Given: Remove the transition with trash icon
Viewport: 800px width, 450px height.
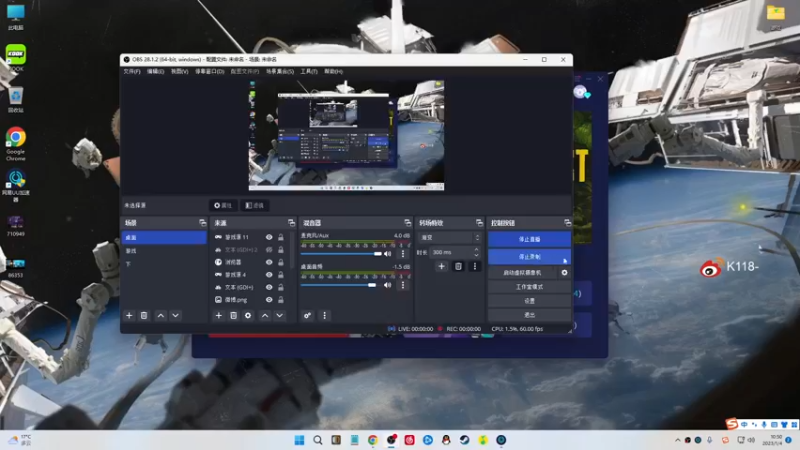Looking at the screenshot, I should (458, 266).
